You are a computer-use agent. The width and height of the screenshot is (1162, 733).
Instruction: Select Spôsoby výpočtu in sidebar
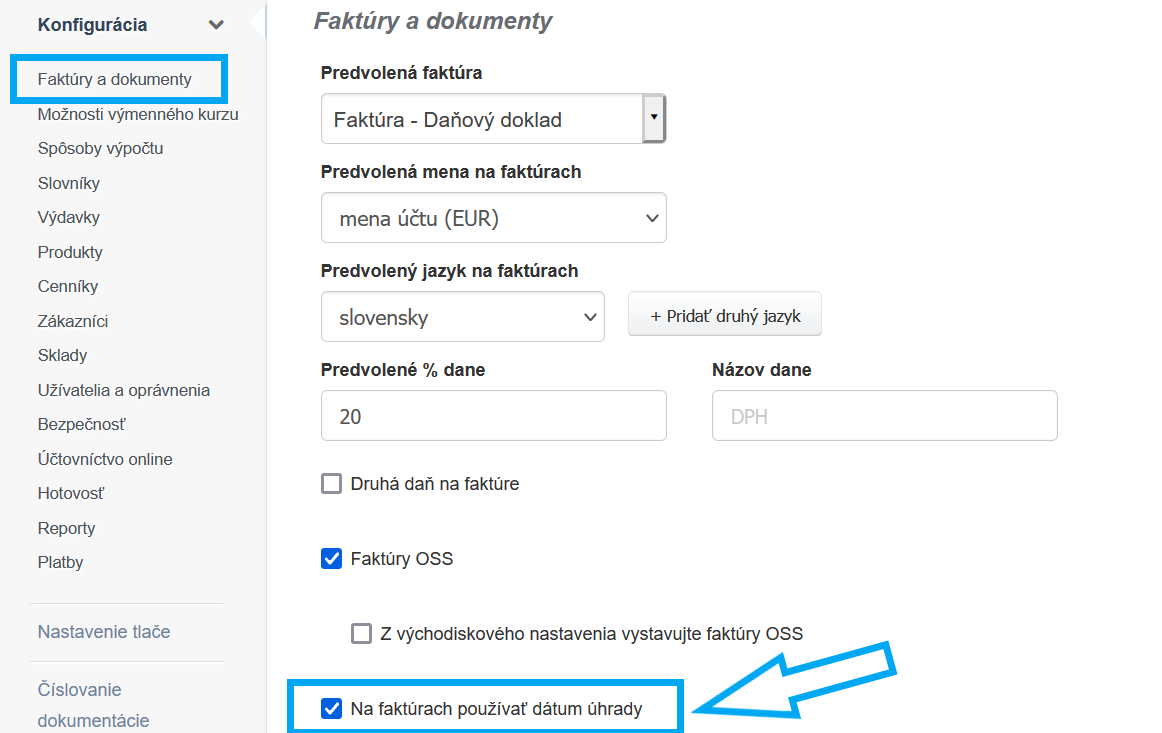100,148
